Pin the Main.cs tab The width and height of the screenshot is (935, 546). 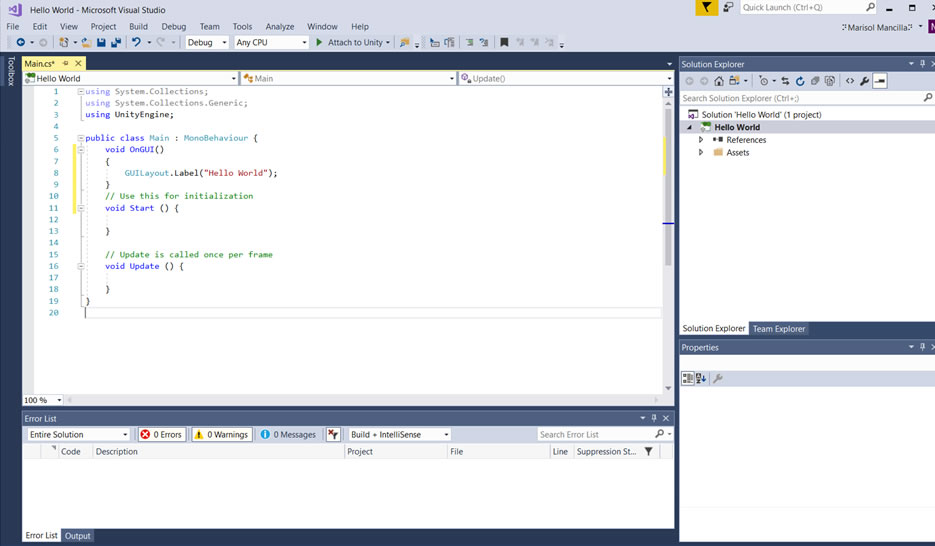click(x=66, y=63)
